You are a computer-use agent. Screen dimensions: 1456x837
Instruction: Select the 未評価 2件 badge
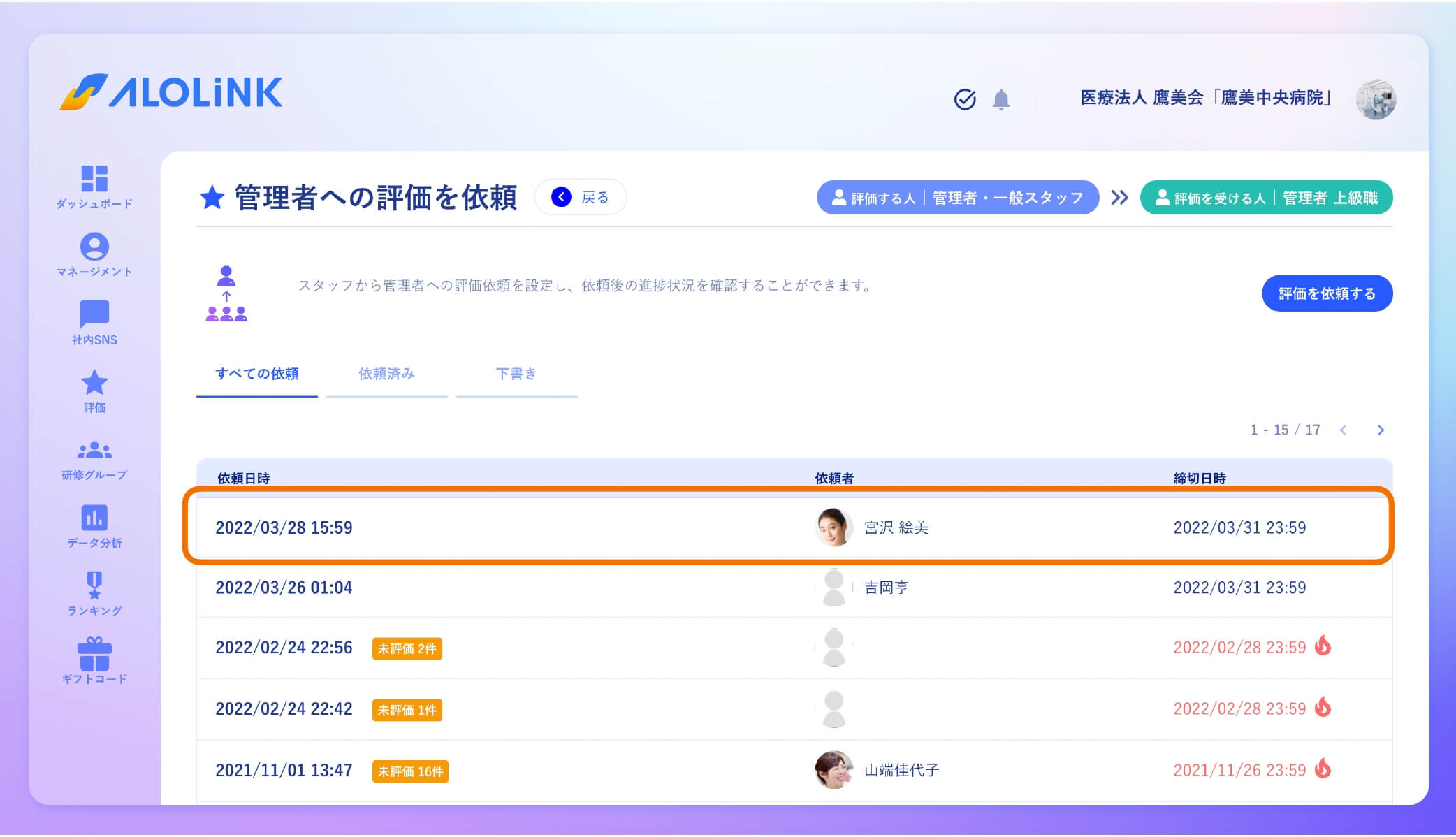[x=407, y=649]
